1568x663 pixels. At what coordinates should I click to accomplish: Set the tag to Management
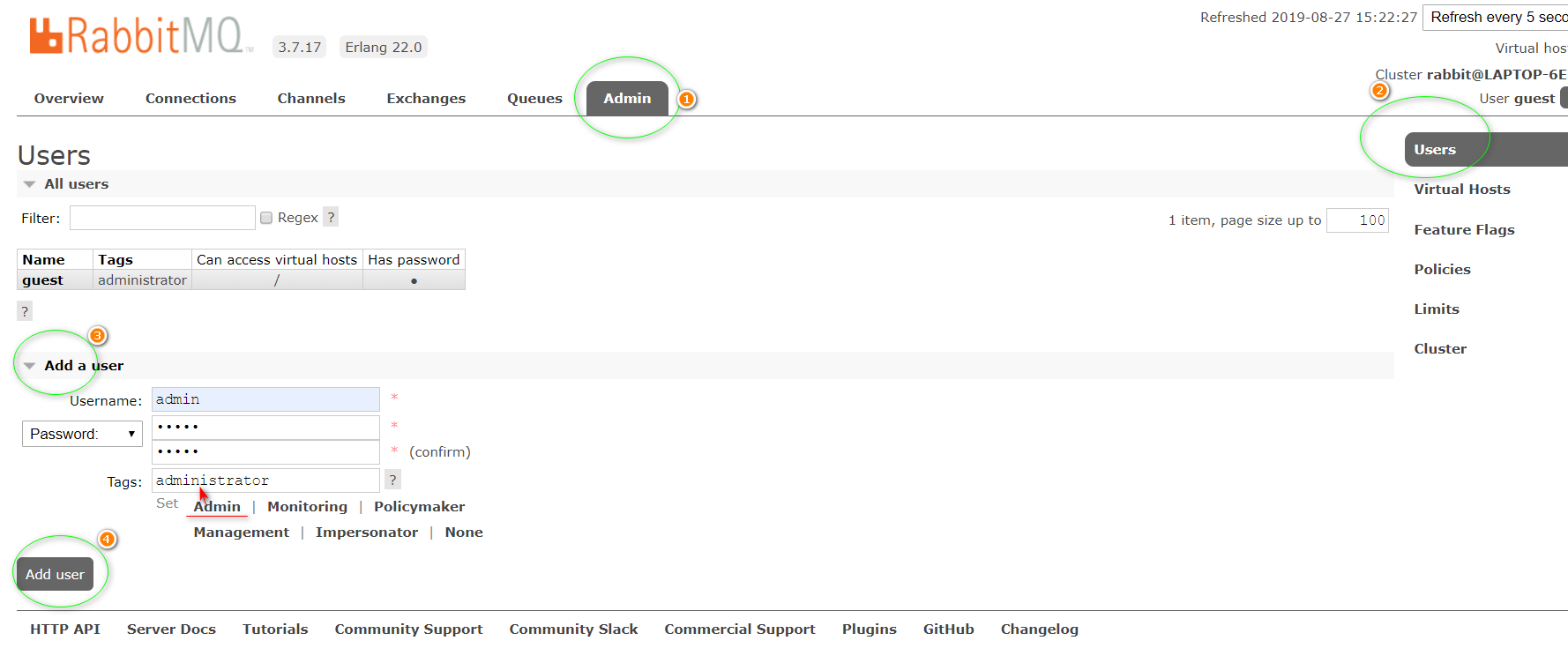(x=241, y=533)
